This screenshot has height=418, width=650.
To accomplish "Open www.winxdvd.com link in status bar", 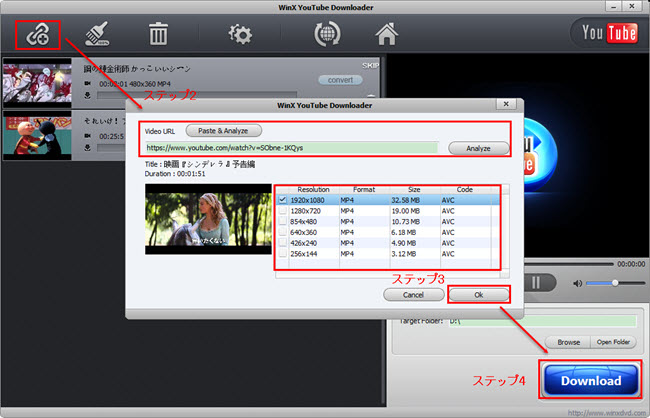I will click(606, 413).
